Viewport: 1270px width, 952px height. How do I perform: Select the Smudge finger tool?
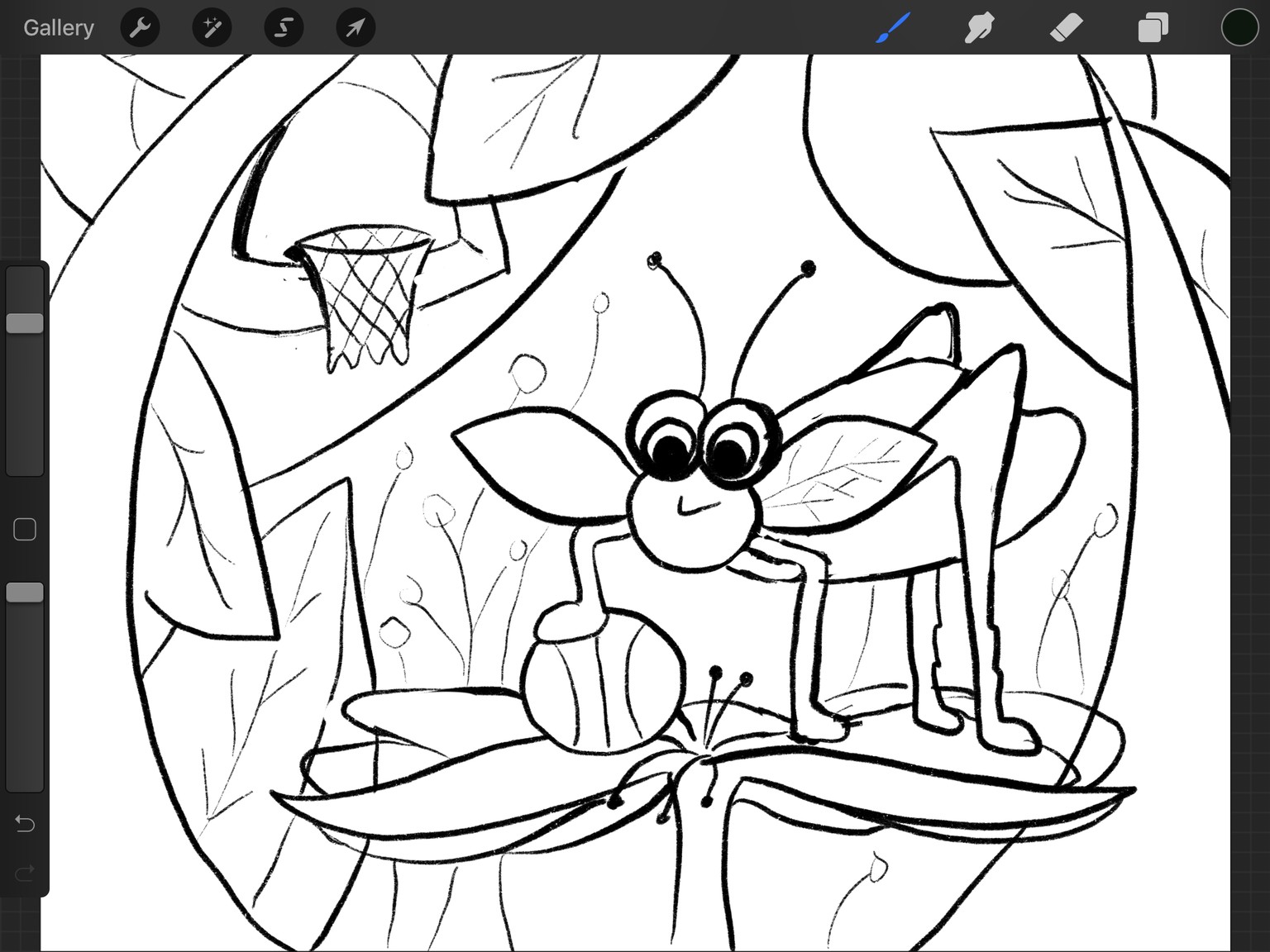(980, 28)
